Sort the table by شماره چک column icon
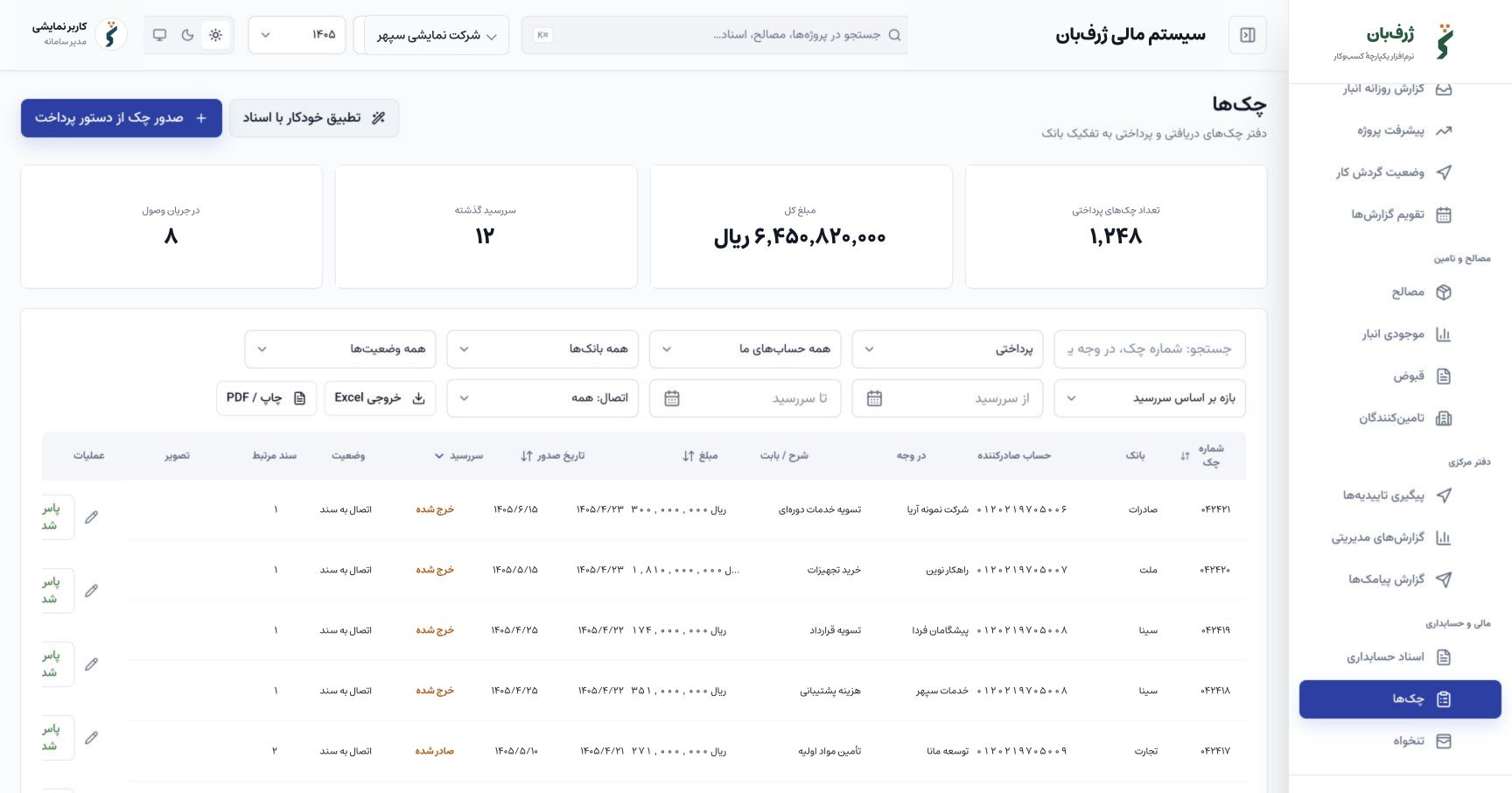This screenshot has width=1512, height=793. 1185,456
